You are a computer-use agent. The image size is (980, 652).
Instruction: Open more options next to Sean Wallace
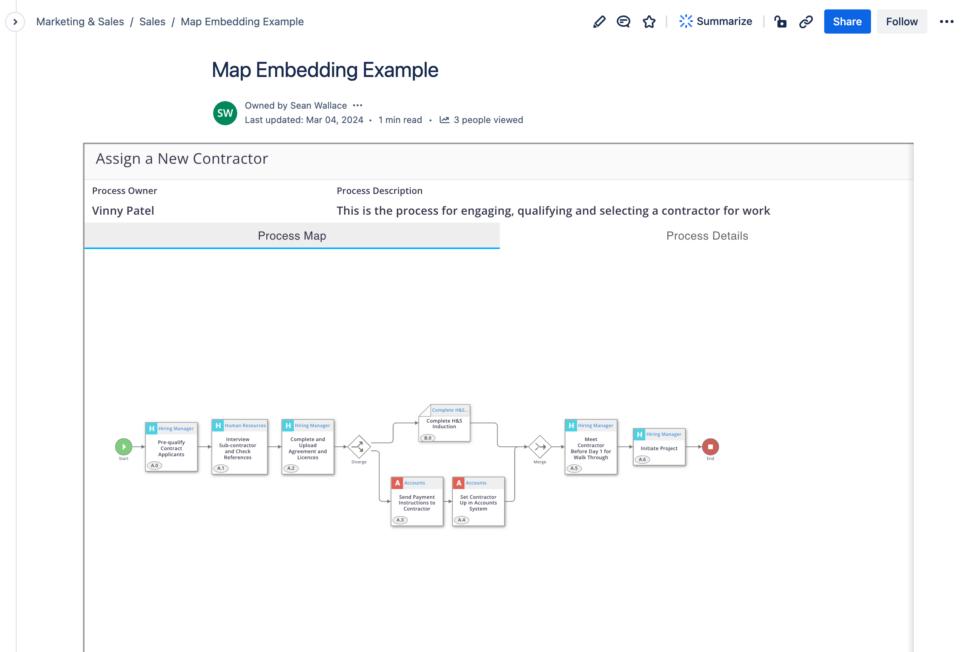pyautogui.click(x=357, y=105)
